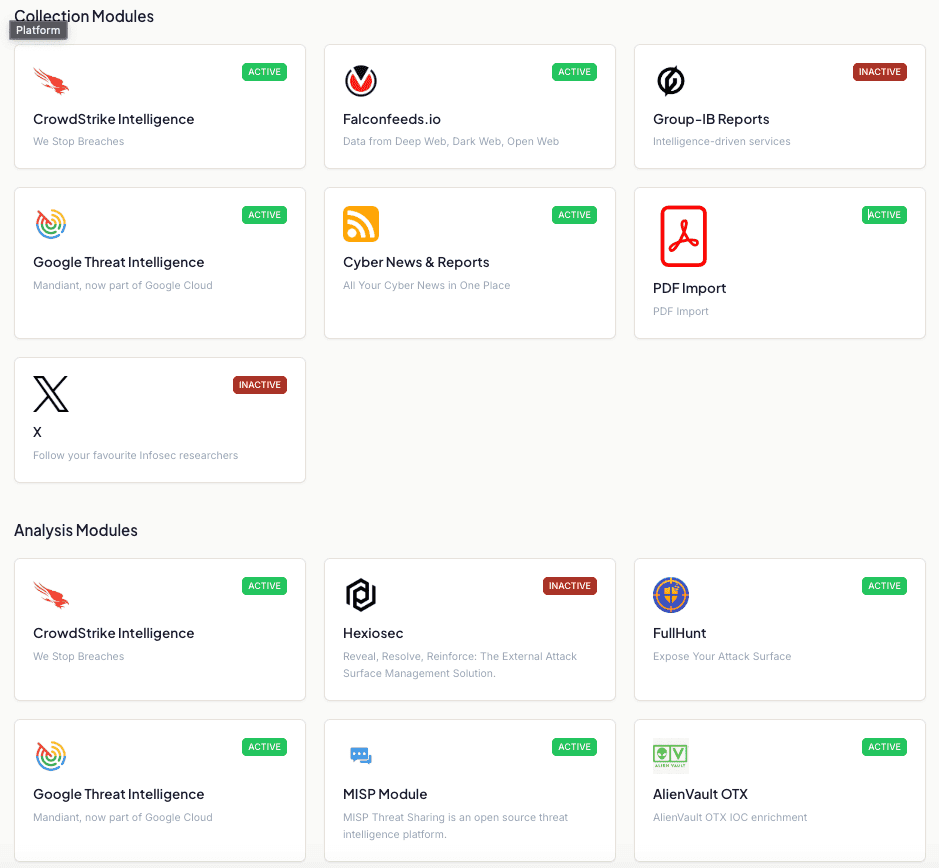Click 'Mandiant, now part of Google Cloud' in Collection Modules

click(123, 285)
